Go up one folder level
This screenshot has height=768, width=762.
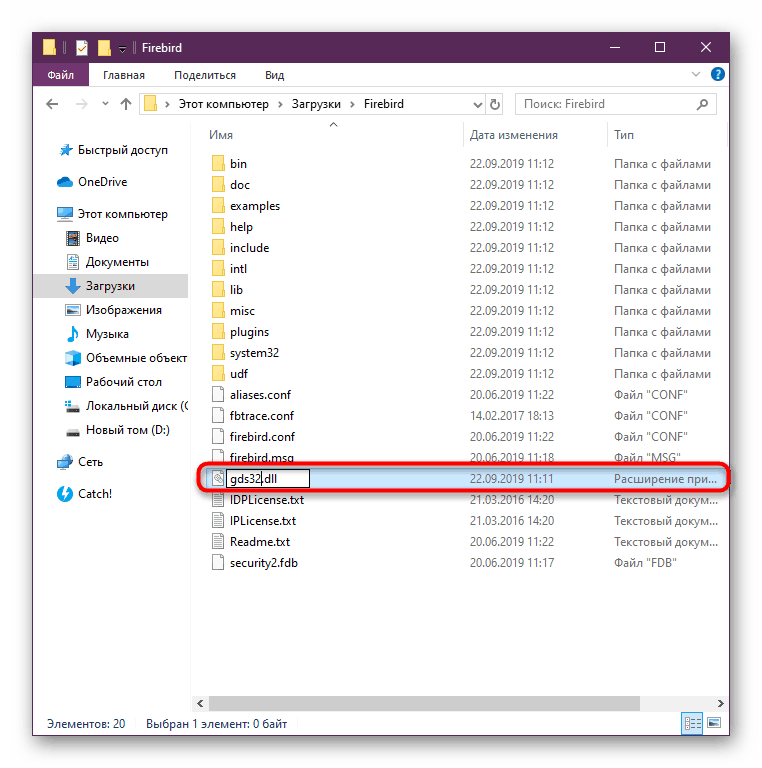(x=126, y=104)
